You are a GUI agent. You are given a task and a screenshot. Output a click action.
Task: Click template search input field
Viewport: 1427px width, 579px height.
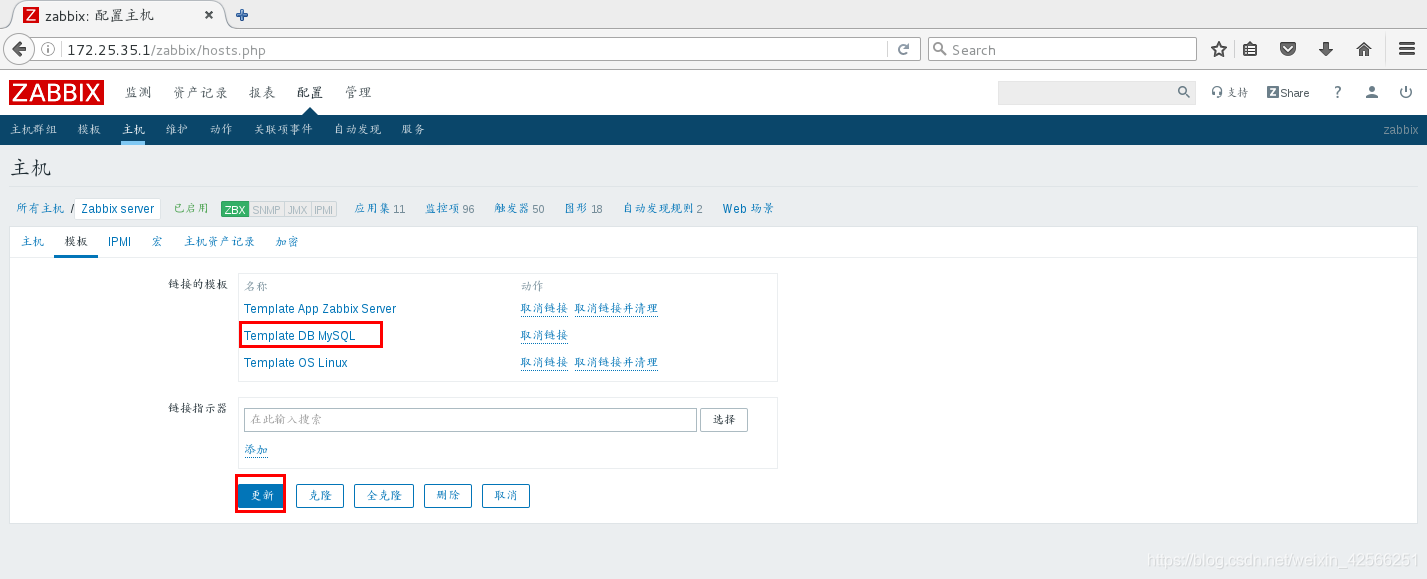point(470,420)
